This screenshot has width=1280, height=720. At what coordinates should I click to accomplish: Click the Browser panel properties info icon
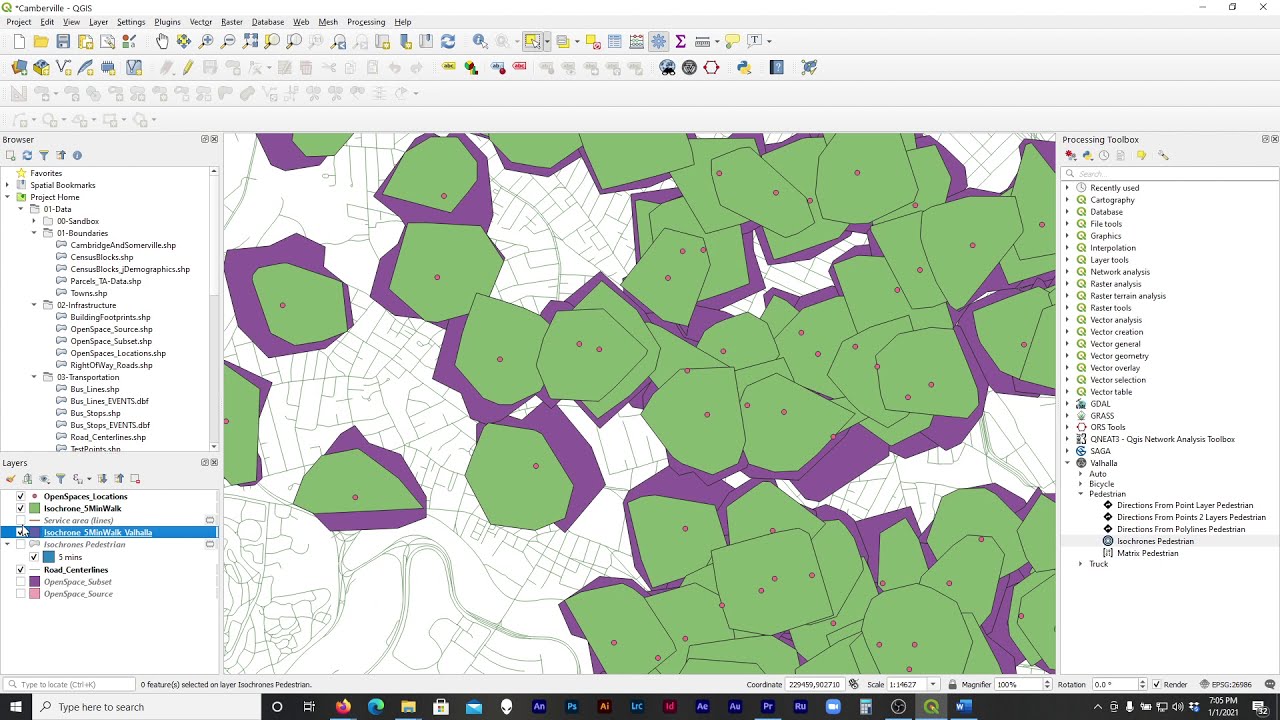(77, 155)
